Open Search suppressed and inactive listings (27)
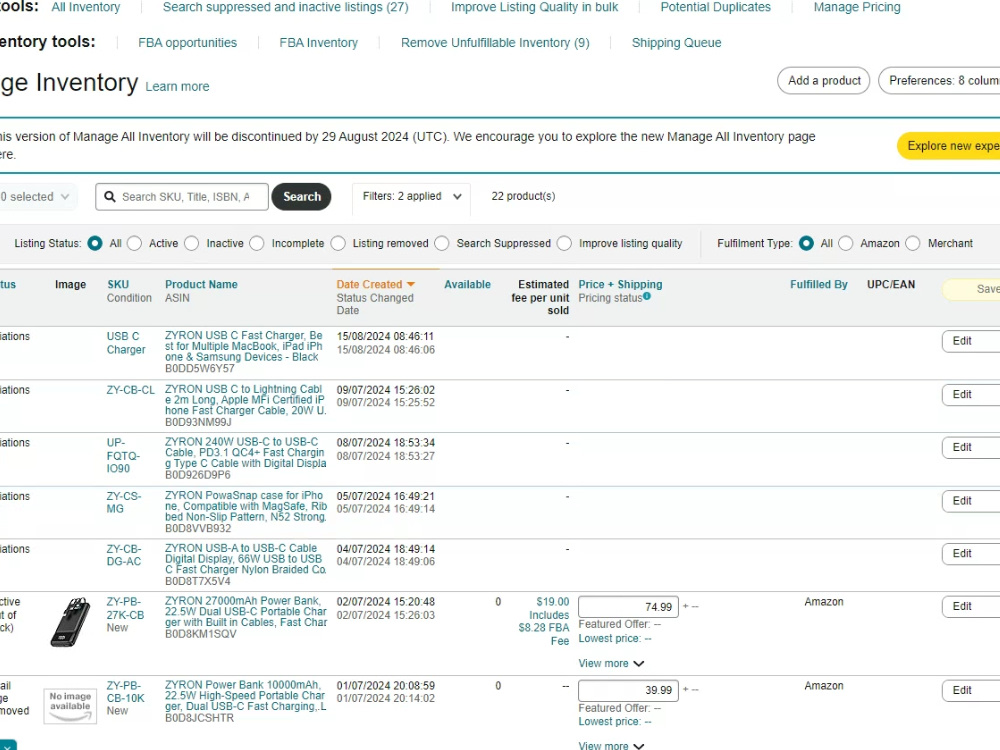 [286, 7]
